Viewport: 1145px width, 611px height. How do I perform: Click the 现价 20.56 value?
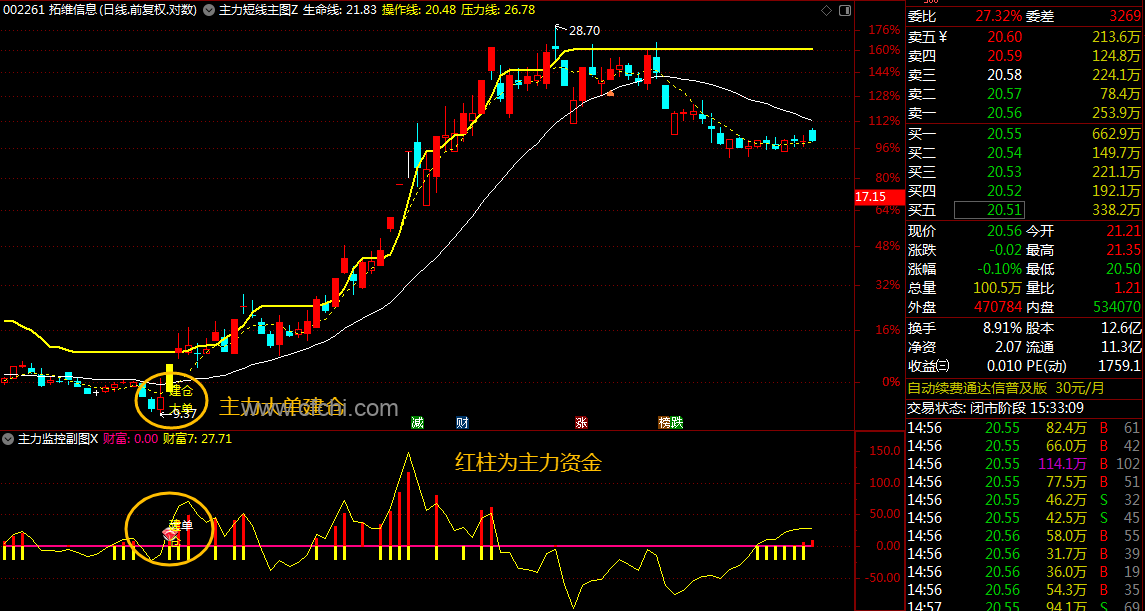pos(1006,231)
